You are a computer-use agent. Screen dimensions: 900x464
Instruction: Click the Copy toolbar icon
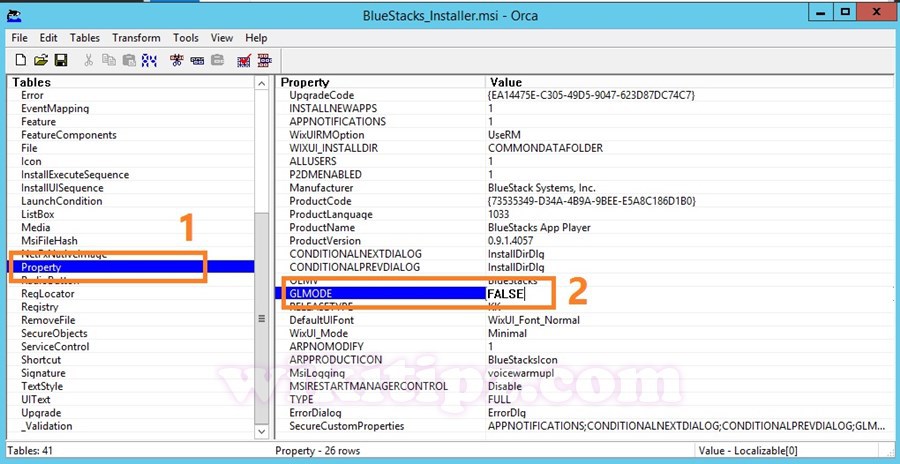[108, 60]
